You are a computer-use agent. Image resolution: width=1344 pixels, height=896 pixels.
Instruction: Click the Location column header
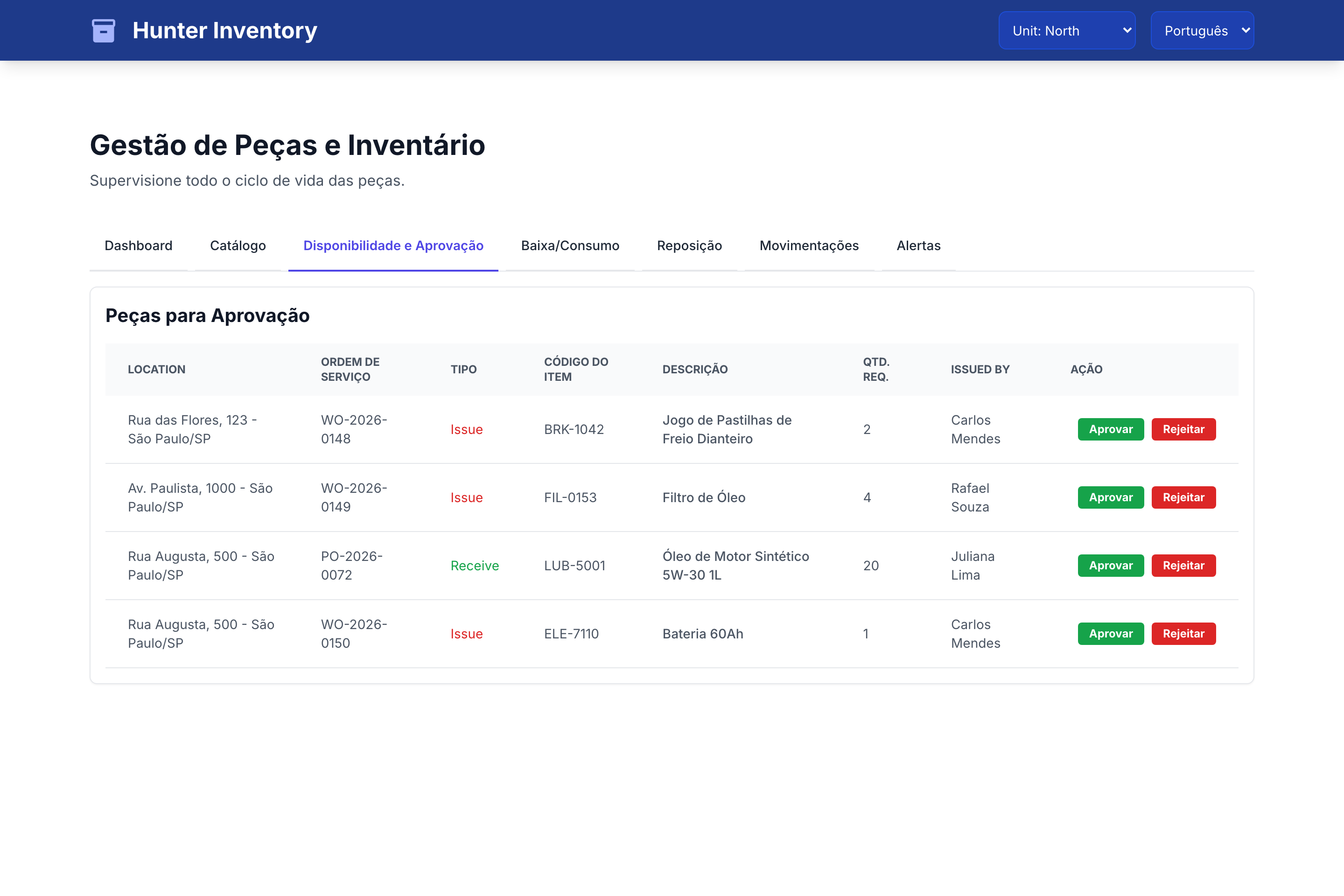click(x=157, y=369)
